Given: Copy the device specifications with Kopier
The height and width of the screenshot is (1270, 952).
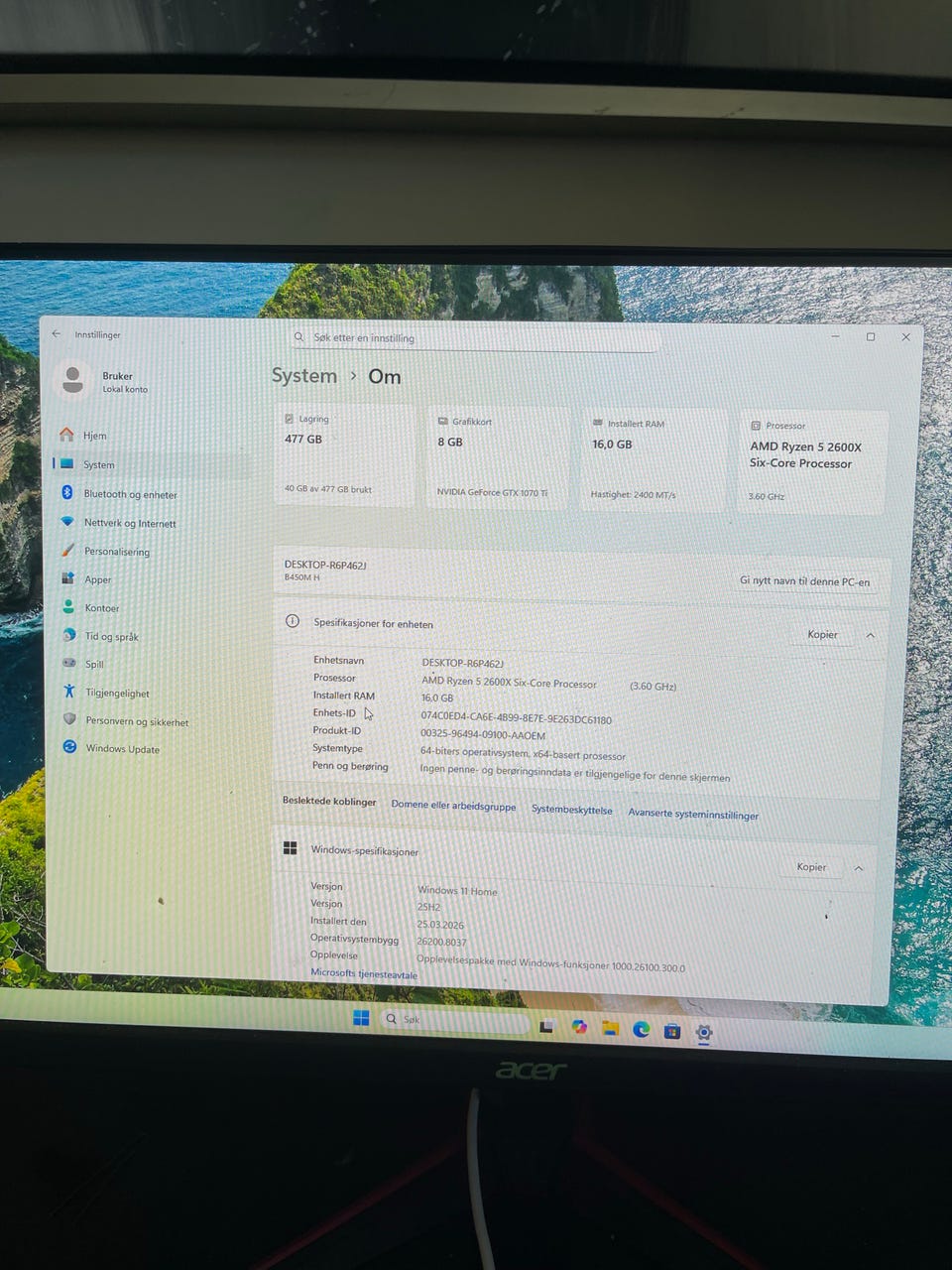Looking at the screenshot, I should point(822,635).
